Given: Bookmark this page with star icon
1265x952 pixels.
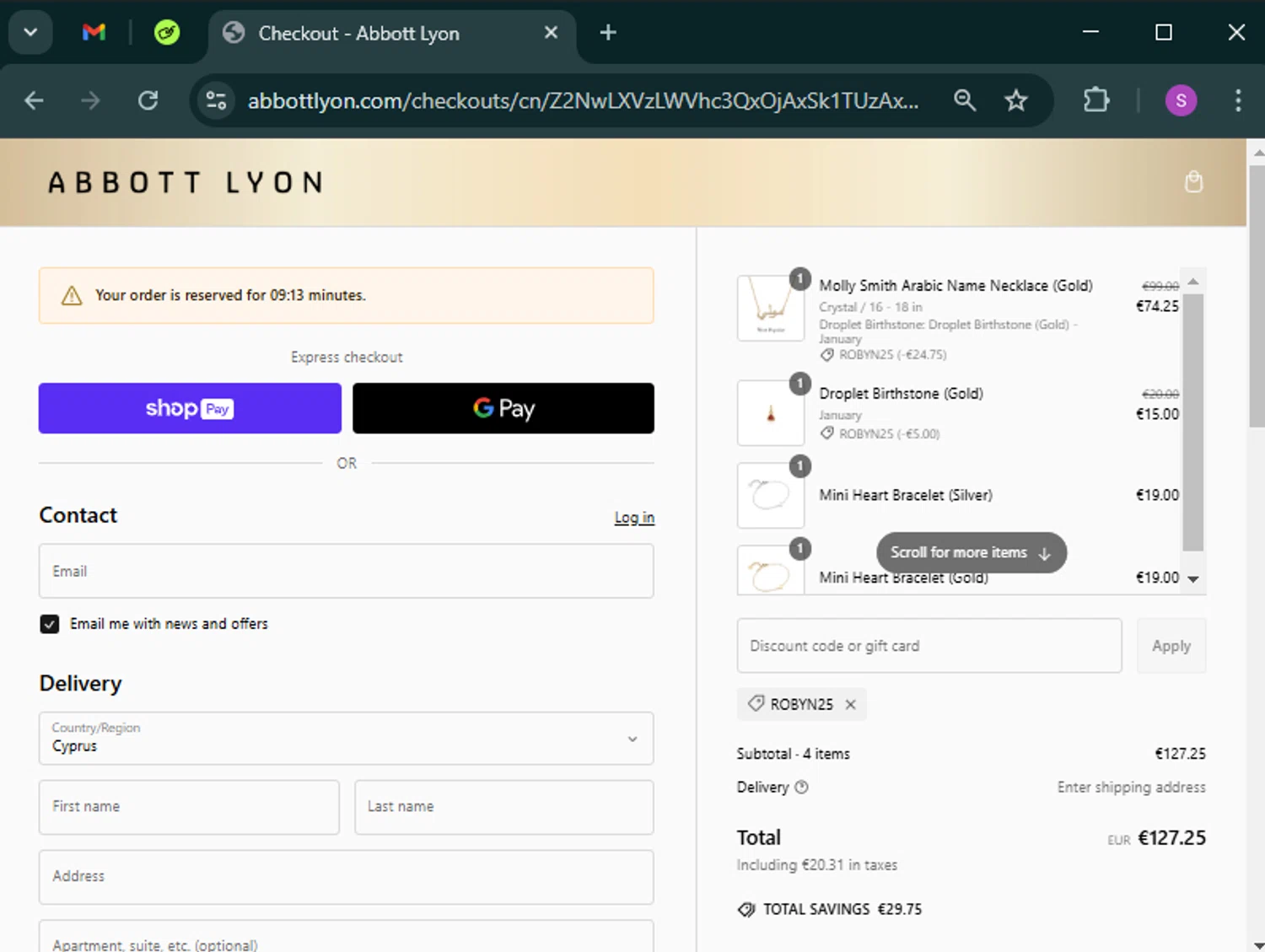Looking at the screenshot, I should click(1016, 100).
